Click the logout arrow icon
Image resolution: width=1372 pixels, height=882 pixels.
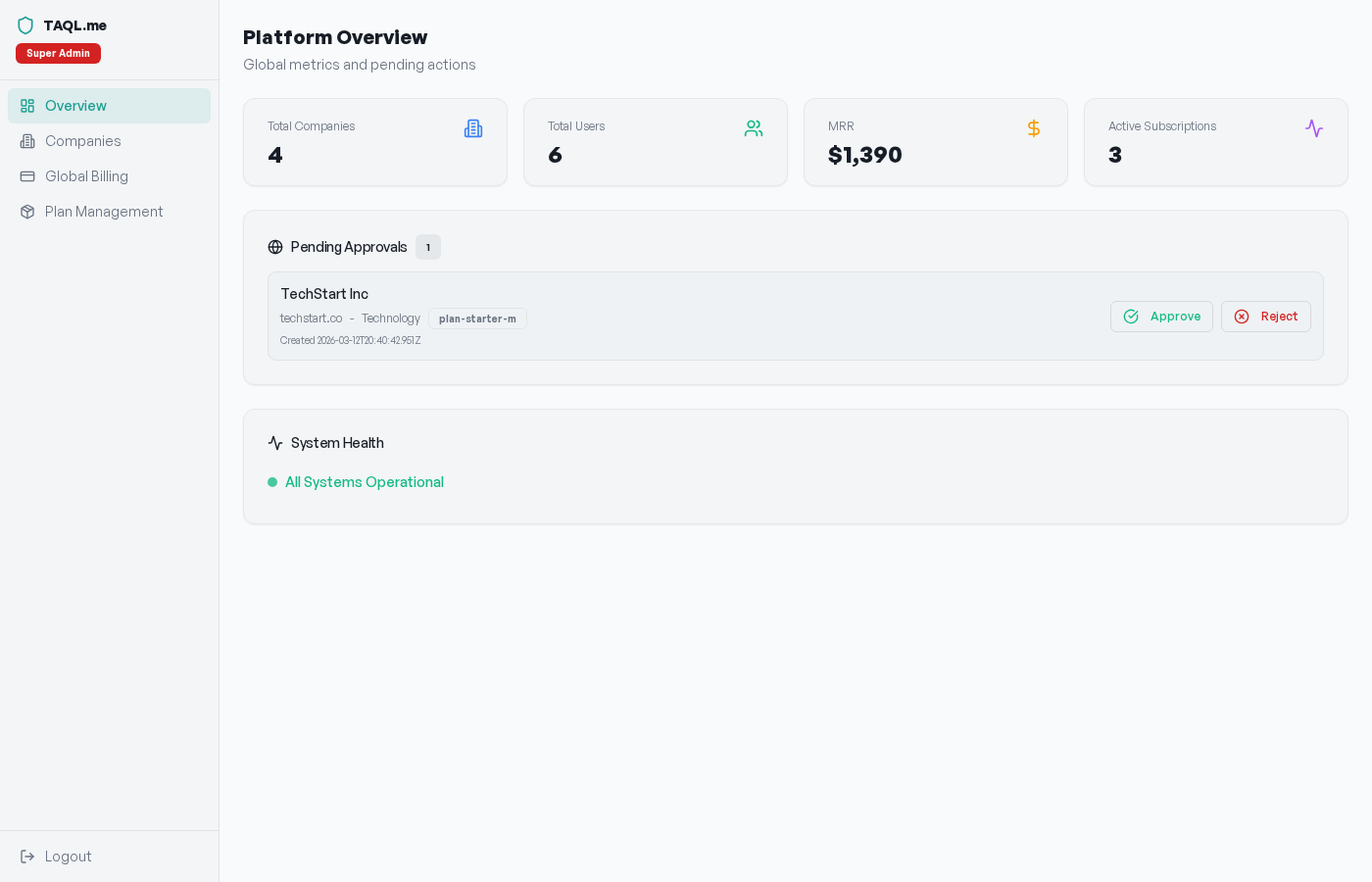click(x=28, y=857)
